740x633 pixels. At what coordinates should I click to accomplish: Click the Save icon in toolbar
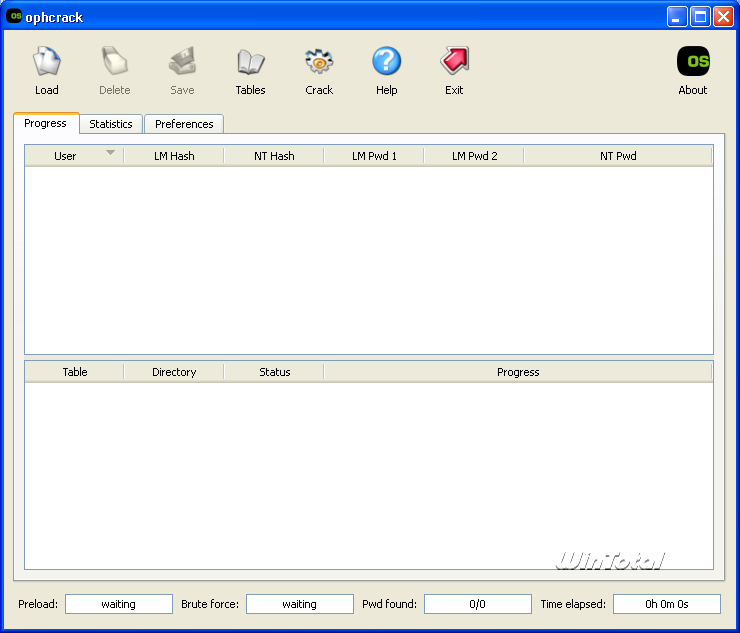pyautogui.click(x=182, y=63)
